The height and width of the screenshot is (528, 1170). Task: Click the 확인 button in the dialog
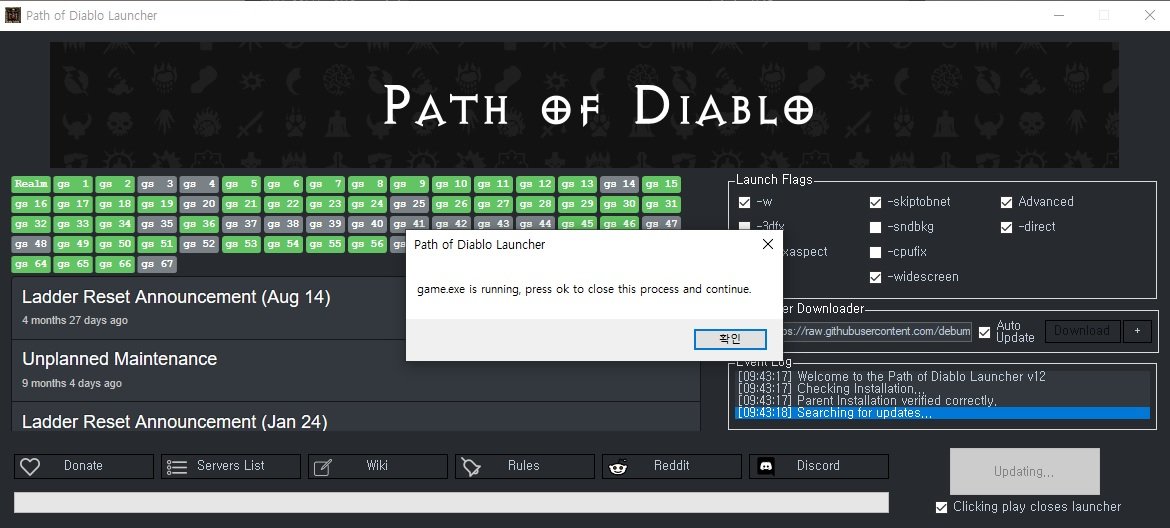(x=730, y=339)
